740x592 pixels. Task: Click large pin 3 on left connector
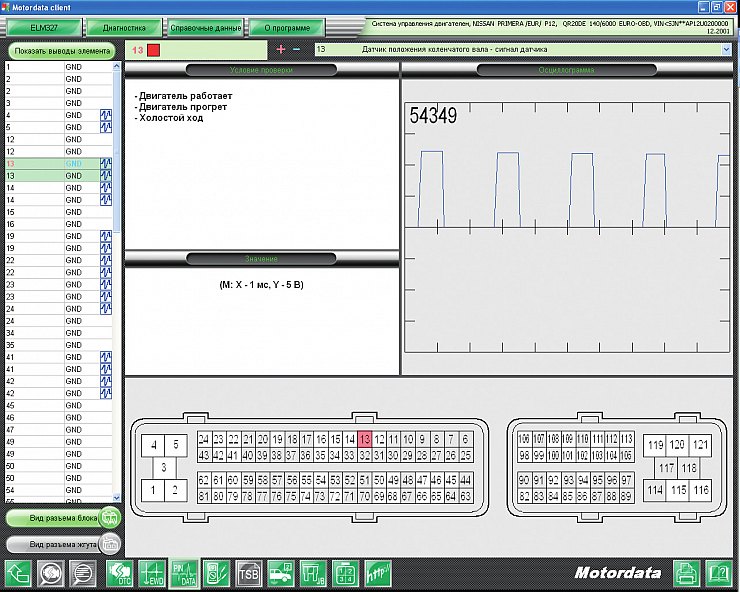(x=164, y=467)
